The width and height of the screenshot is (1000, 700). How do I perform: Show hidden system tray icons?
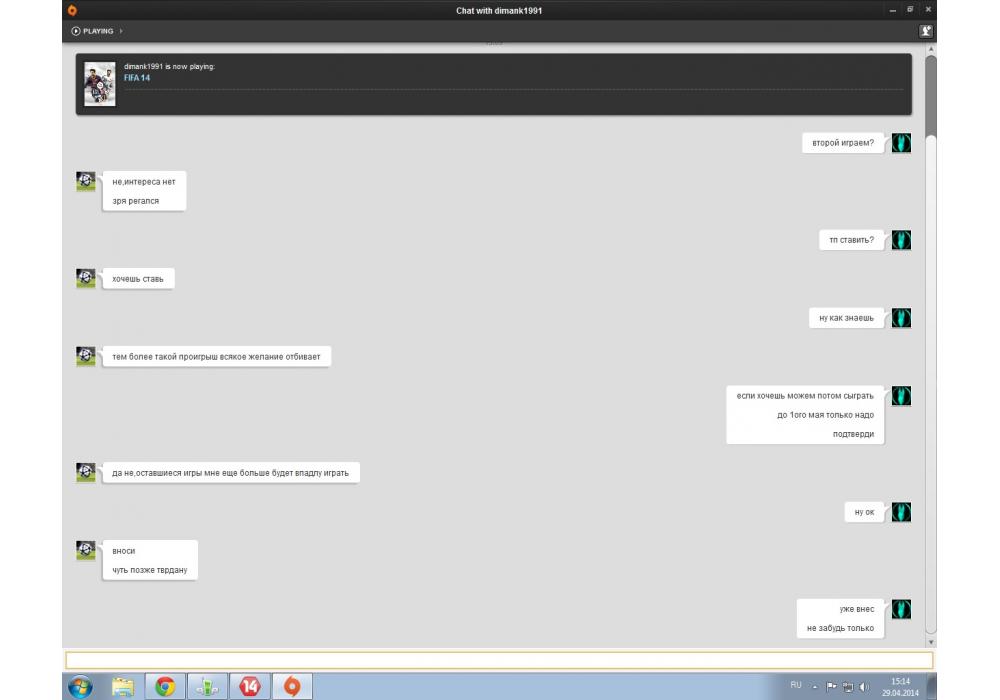815,687
